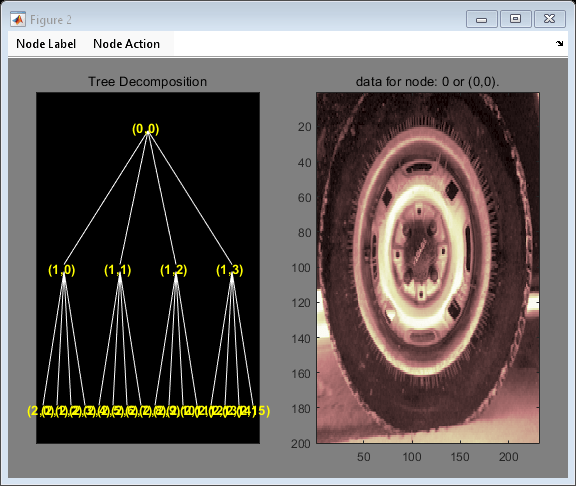Click the MATLAB logo icon in title bar
576x486 pixels.
click(18, 19)
